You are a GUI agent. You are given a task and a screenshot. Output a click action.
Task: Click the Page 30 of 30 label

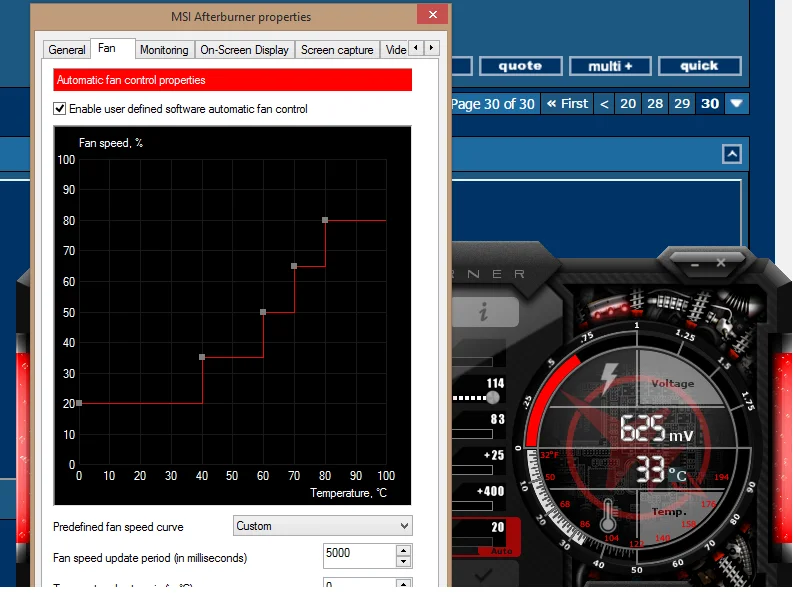[x=493, y=104]
